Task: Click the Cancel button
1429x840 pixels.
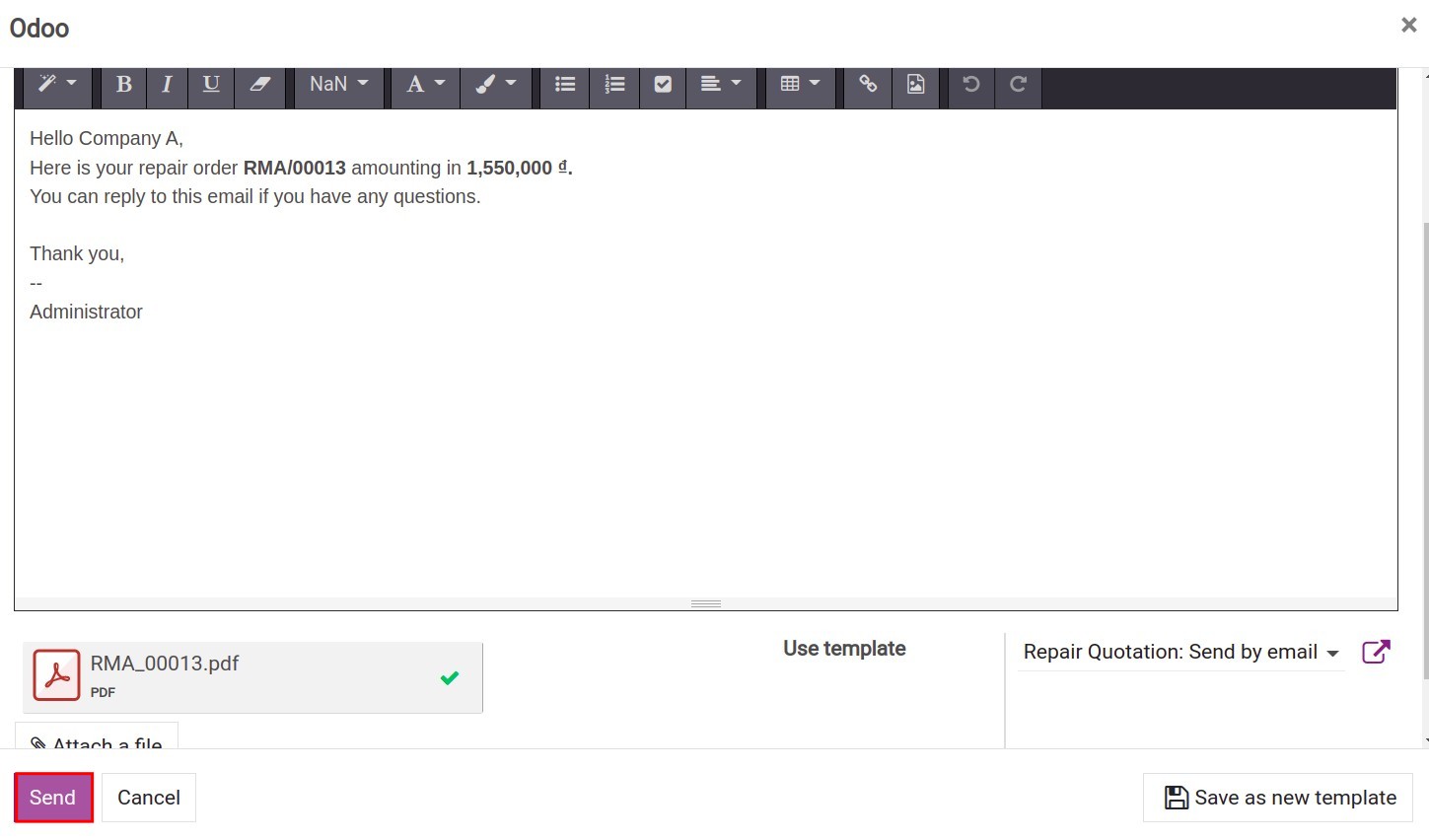Action: (149, 798)
